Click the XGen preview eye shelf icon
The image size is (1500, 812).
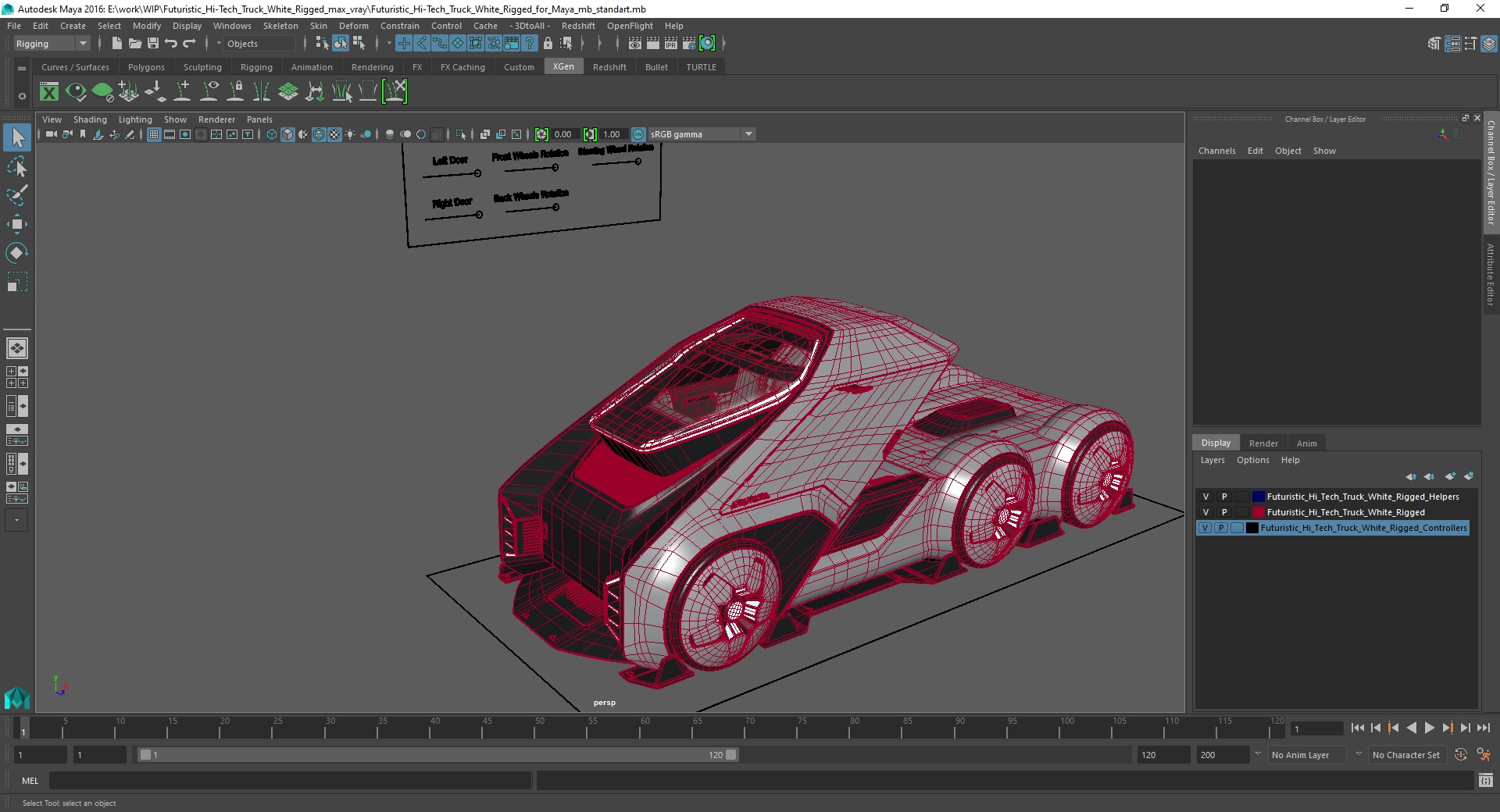pyautogui.click(x=76, y=92)
